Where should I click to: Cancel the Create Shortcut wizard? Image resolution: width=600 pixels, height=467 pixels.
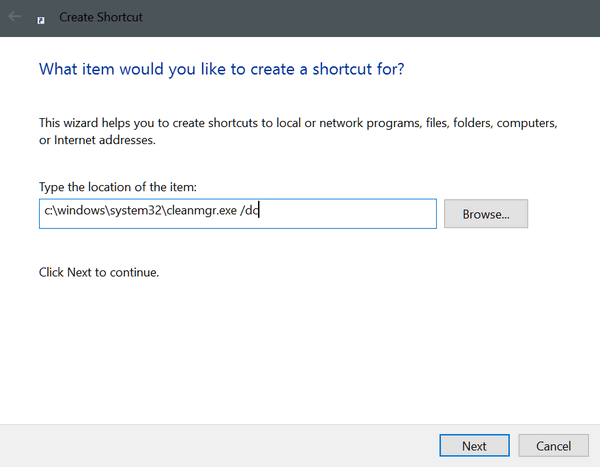(x=553, y=446)
